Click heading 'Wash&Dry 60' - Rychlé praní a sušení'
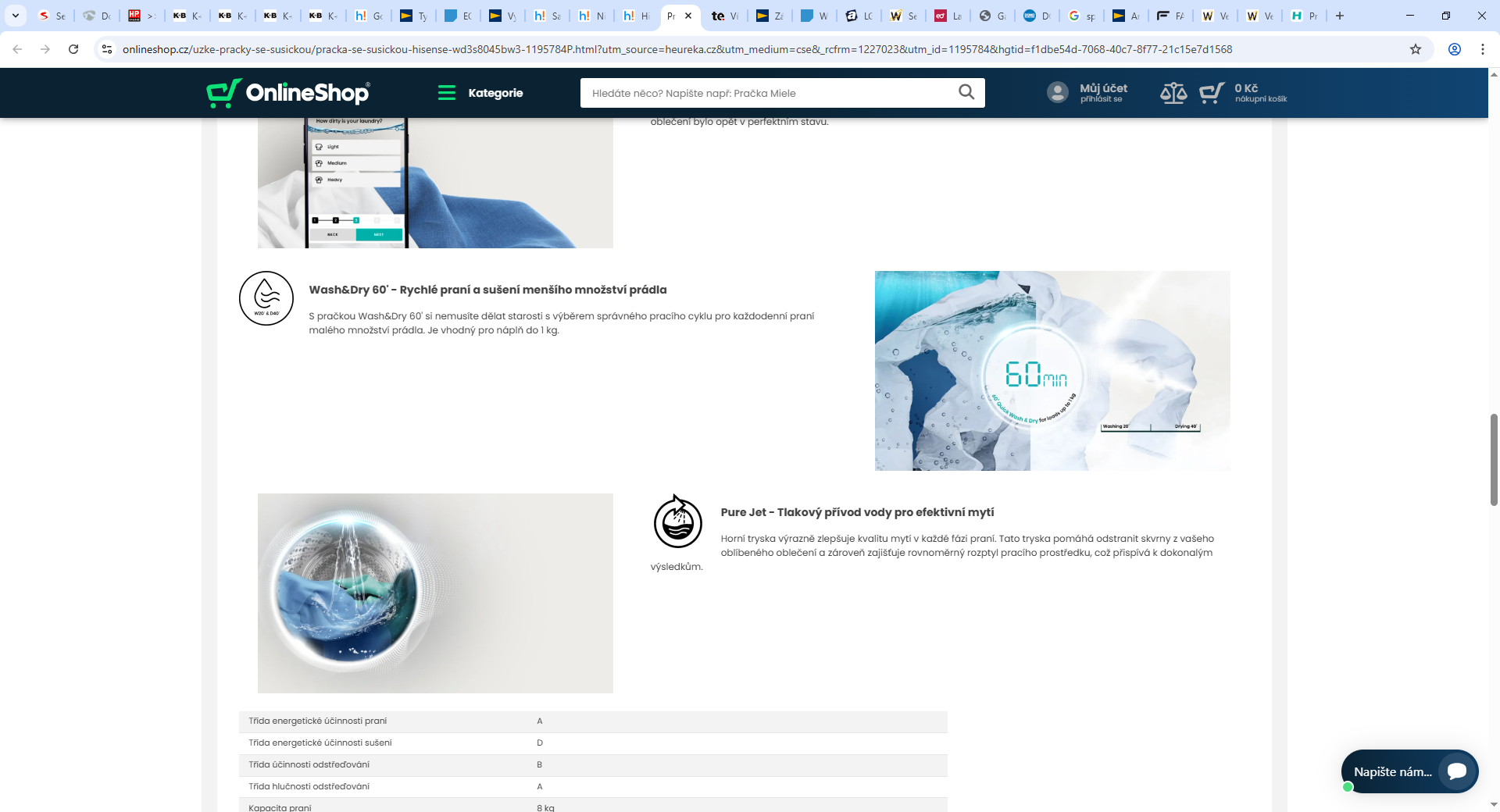The width and height of the screenshot is (1500, 812). click(x=487, y=290)
